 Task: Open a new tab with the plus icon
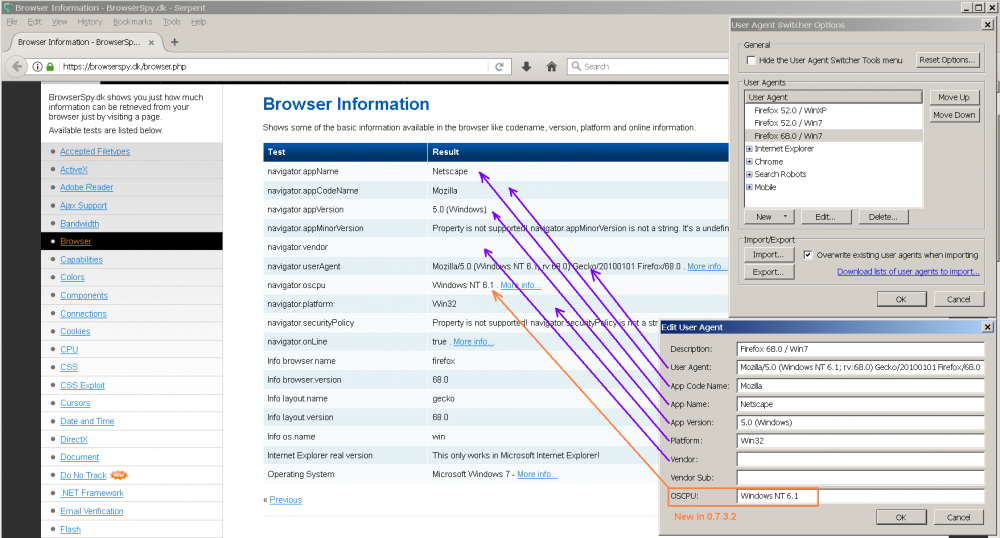tap(175, 42)
